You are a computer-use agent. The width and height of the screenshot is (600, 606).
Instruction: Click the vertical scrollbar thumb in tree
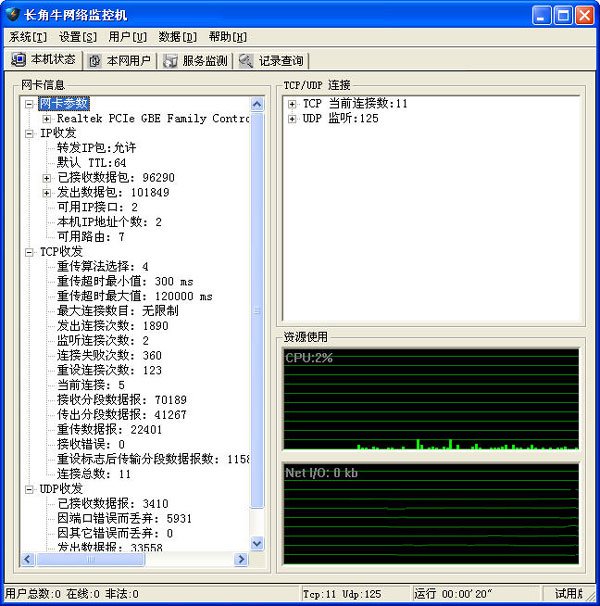[257, 310]
